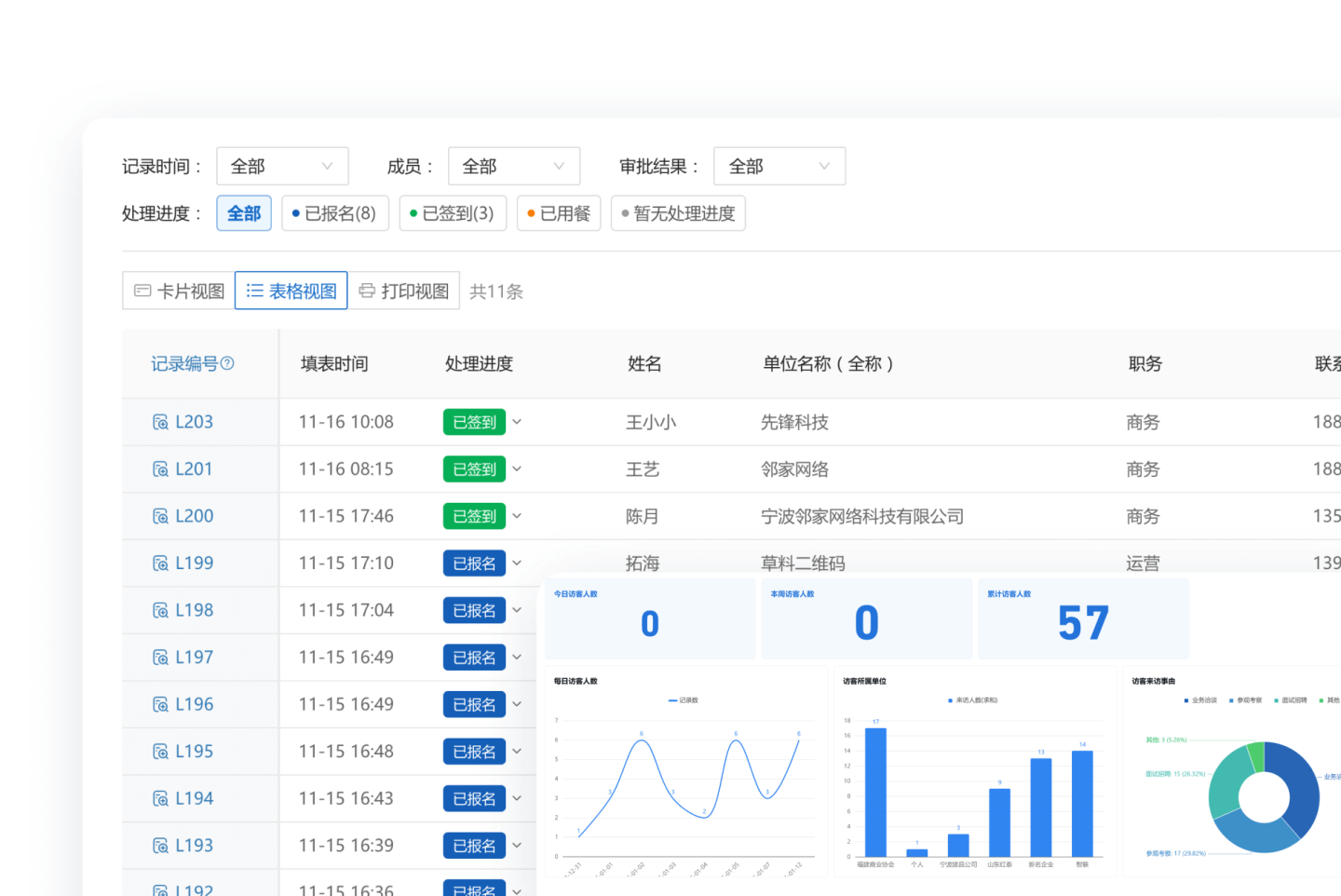Click the help icon beside 记录编号
Image resolution: width=1341 pixels, height=896 pixels.
tap(227, 364)
